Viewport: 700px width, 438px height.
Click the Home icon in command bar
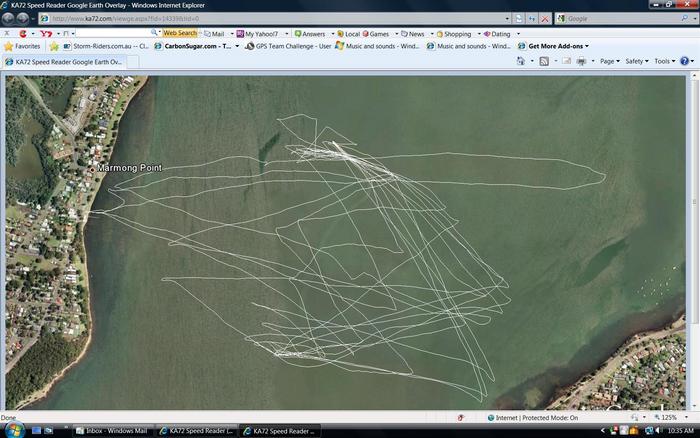point(521,61)
